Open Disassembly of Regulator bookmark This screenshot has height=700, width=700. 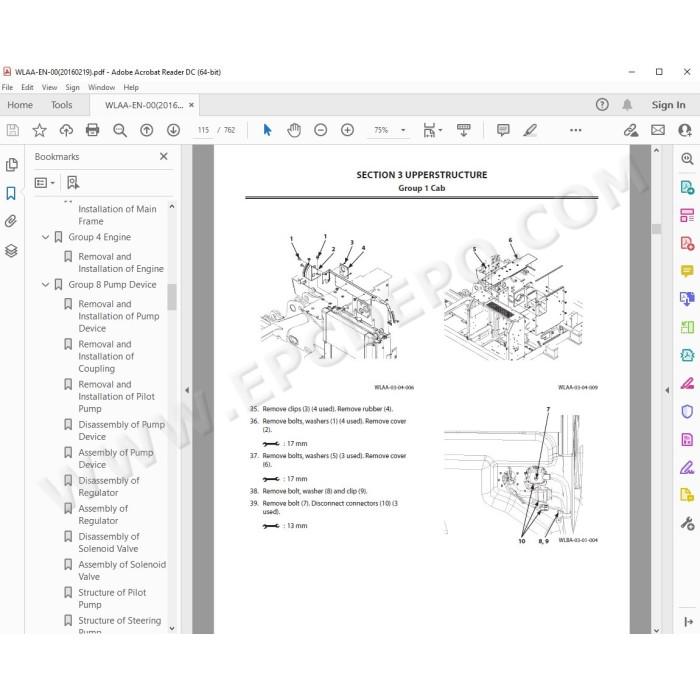point(109,487)
